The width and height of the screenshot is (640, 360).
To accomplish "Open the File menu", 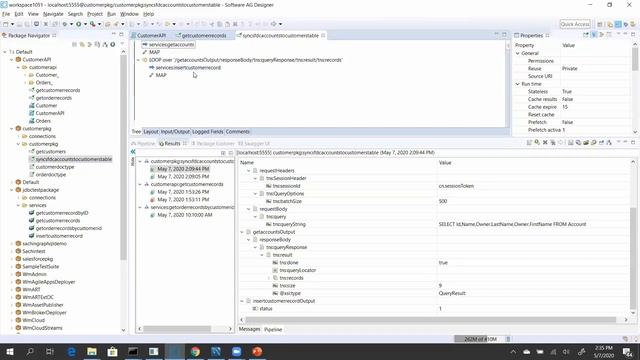I will [6, 14].
